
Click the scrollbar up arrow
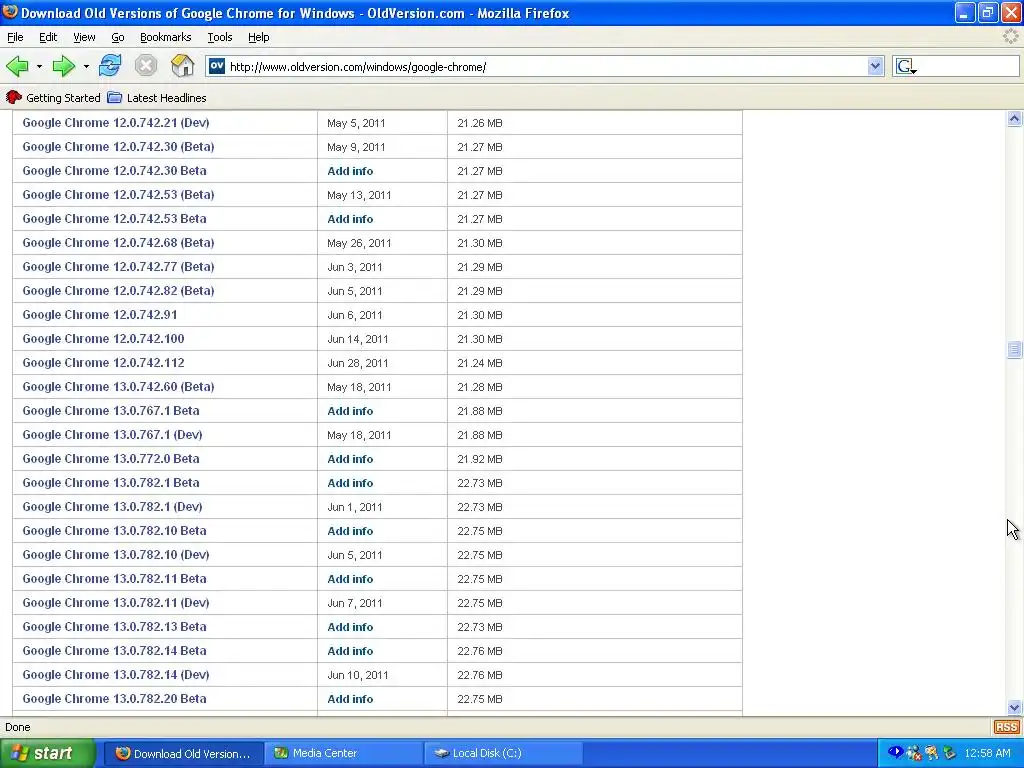click(1014, 118)
